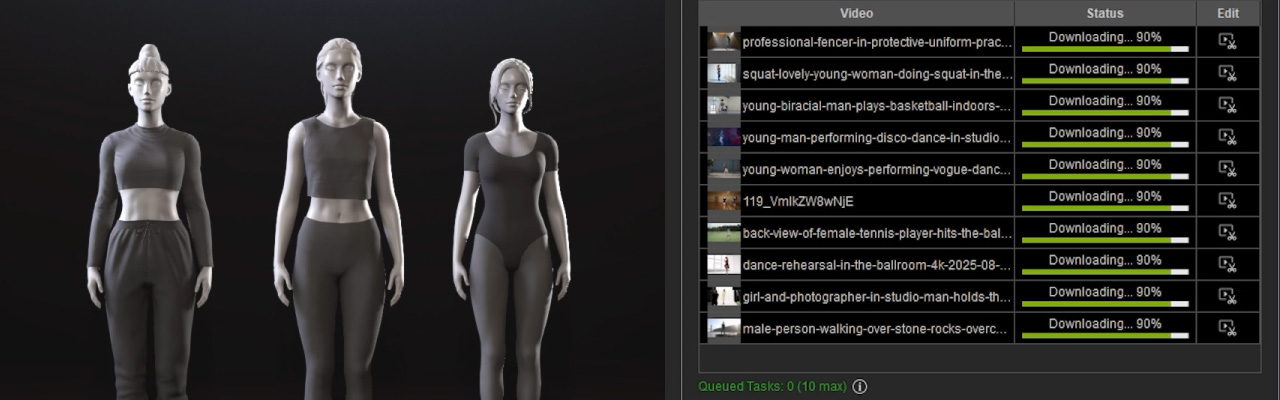
Task: Click the basketball video download progress bar
Action: (x=1105, y=113)
